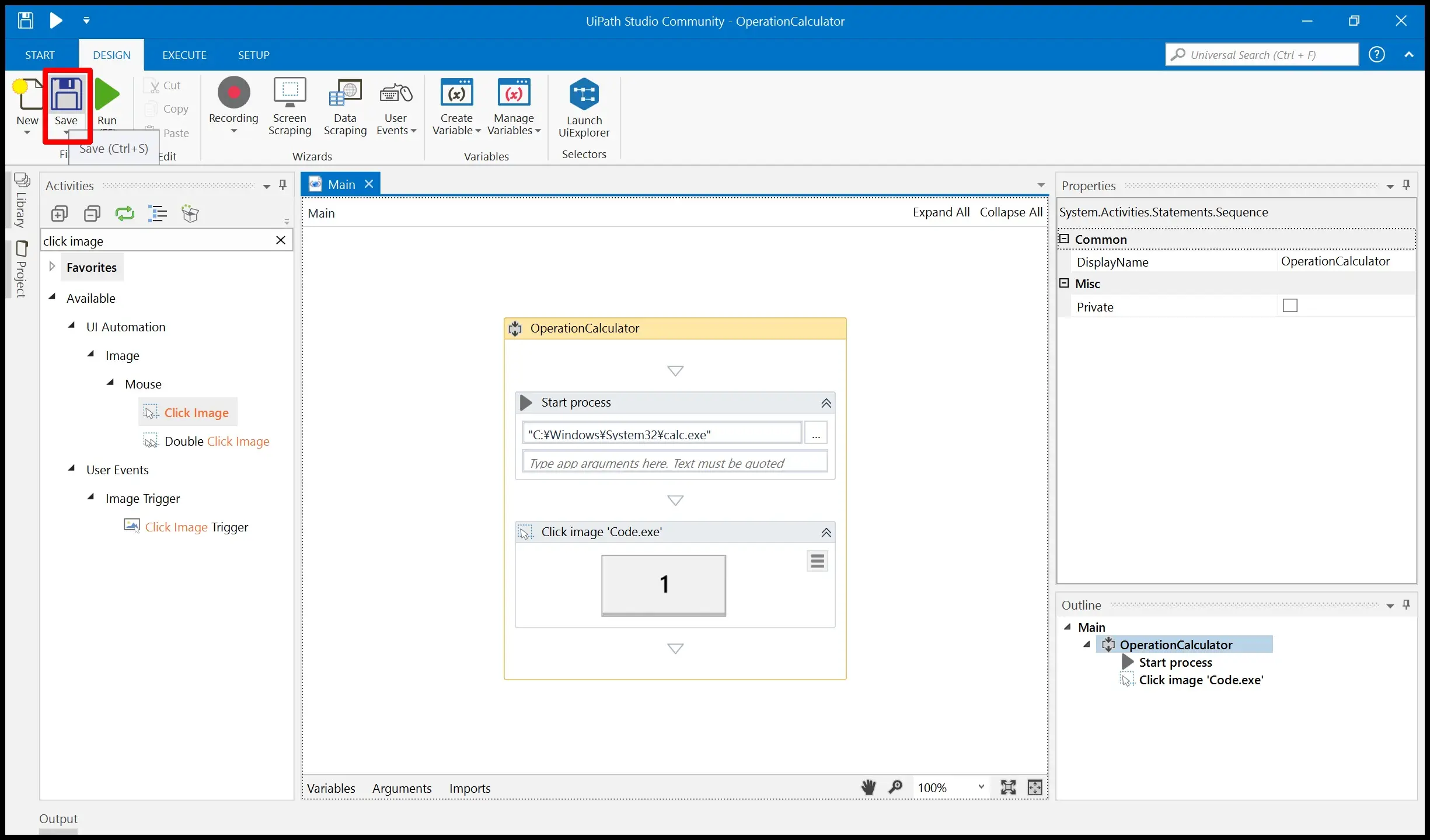
Task: Switch to the SETUP ribbon tab
Action: (x=253, y=55)
